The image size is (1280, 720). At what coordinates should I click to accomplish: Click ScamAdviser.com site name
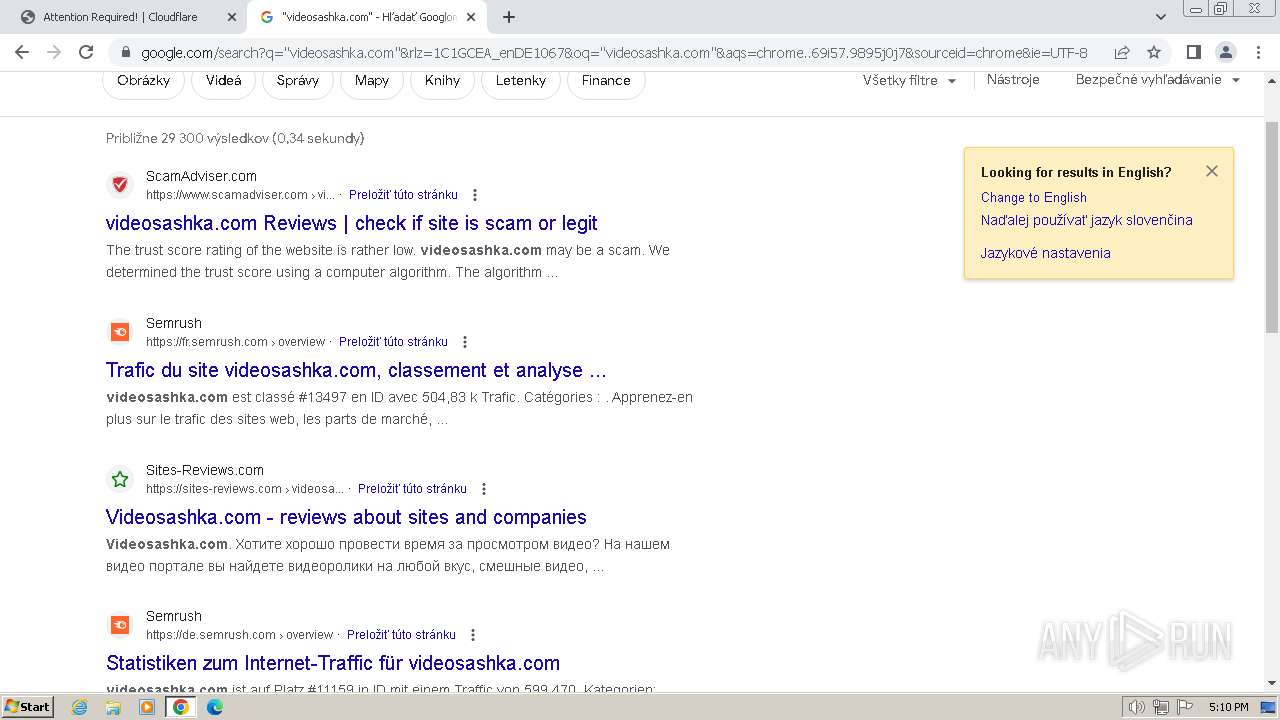201,176
